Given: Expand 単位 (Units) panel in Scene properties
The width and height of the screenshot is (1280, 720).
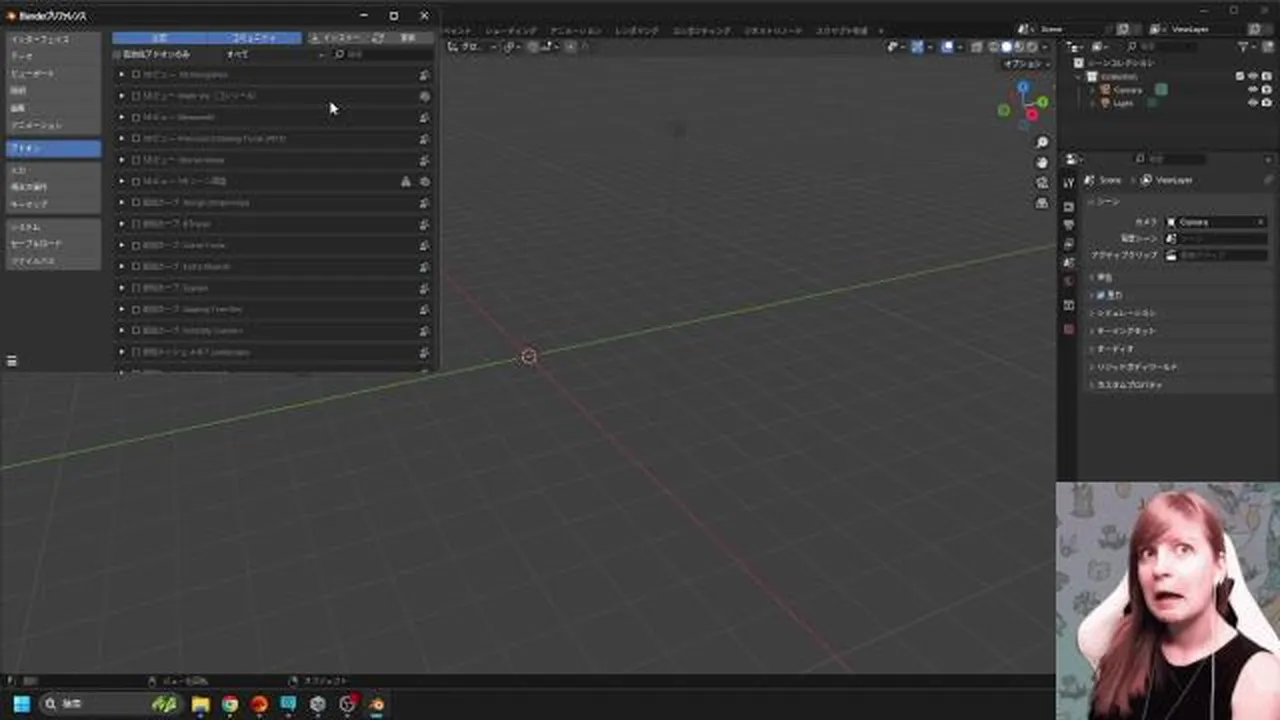Looking at the screenshot, I should coord(1105,277).
